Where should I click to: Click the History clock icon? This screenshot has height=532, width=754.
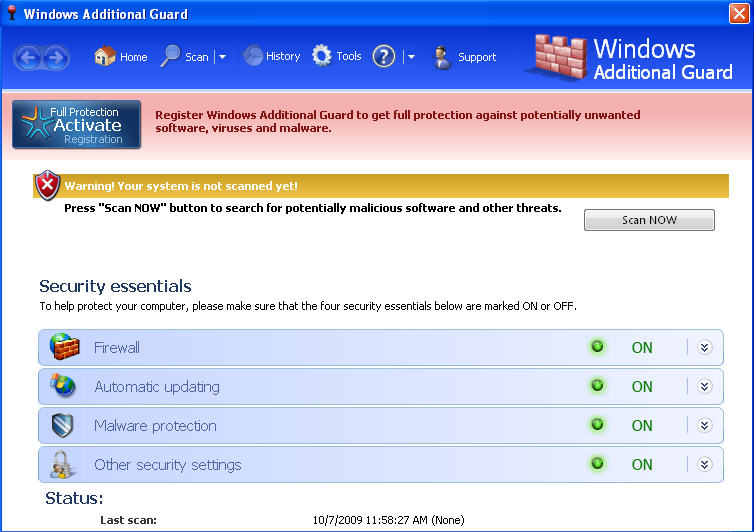253,56
